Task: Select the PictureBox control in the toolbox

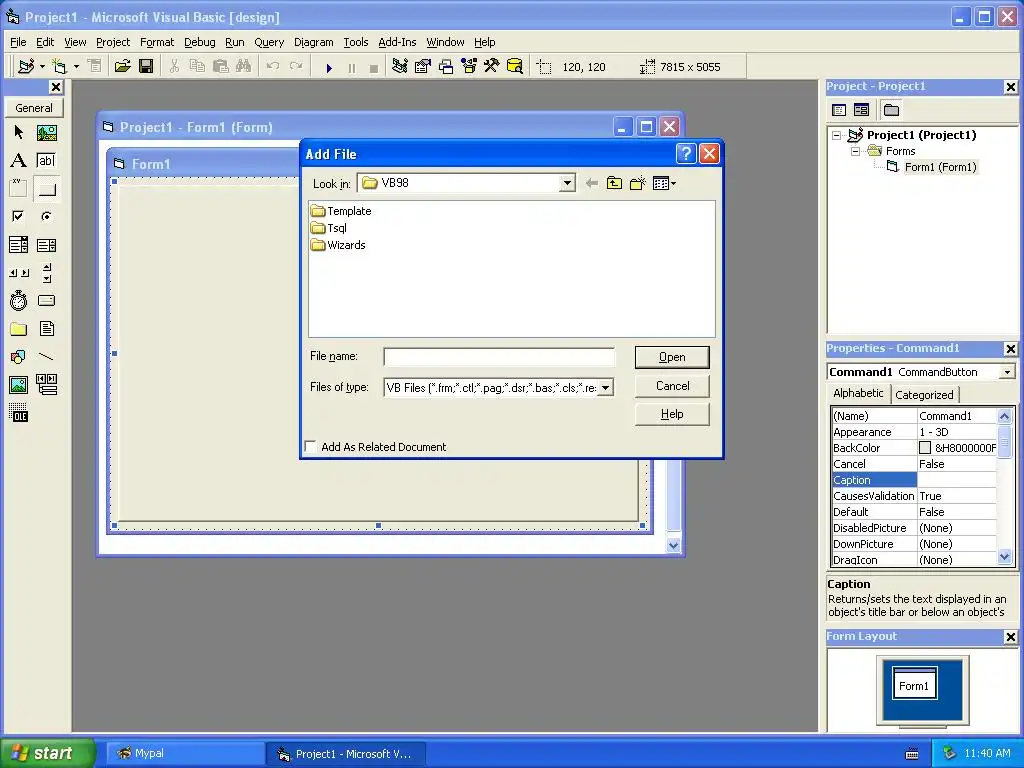Action: click(x=46, y=133)
